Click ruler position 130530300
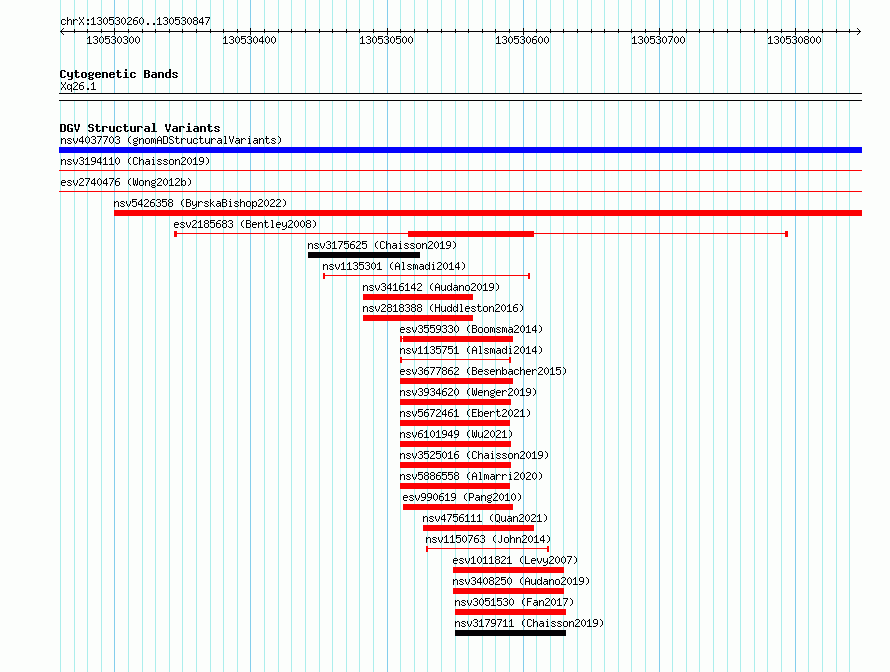 pyautogui.click(x=114, y=40)
